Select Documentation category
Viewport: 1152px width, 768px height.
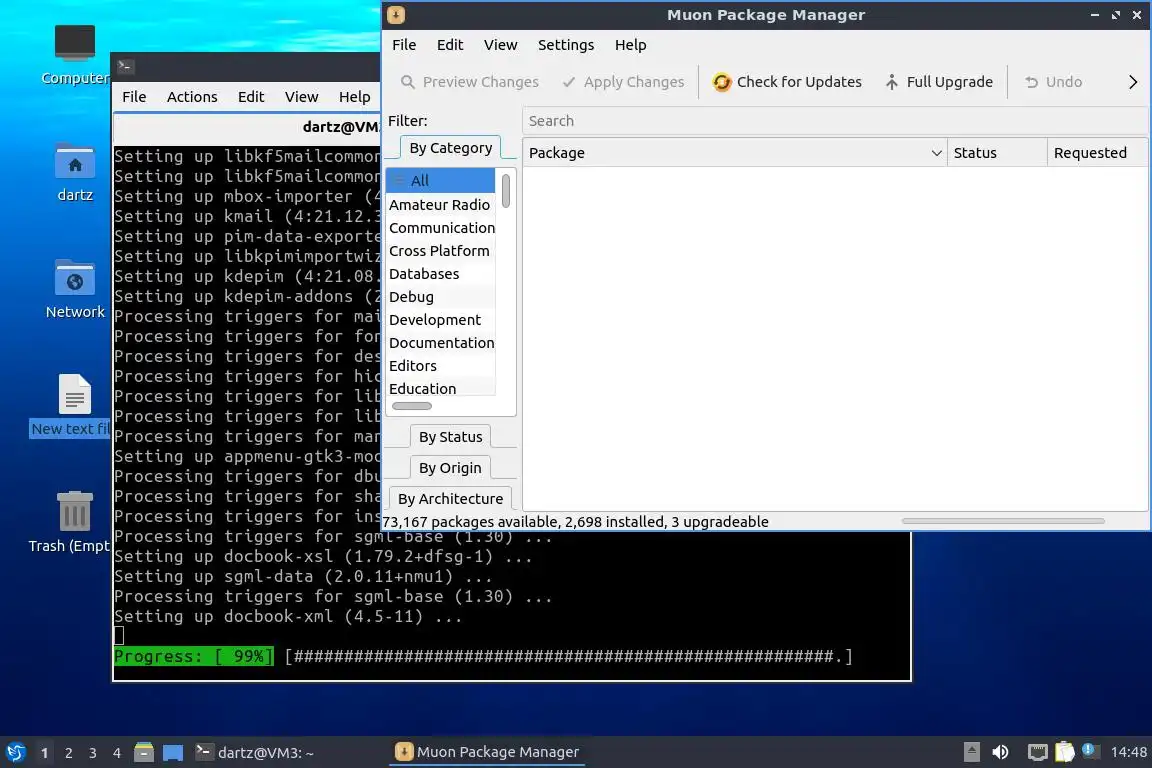click(x=441, y=342)
